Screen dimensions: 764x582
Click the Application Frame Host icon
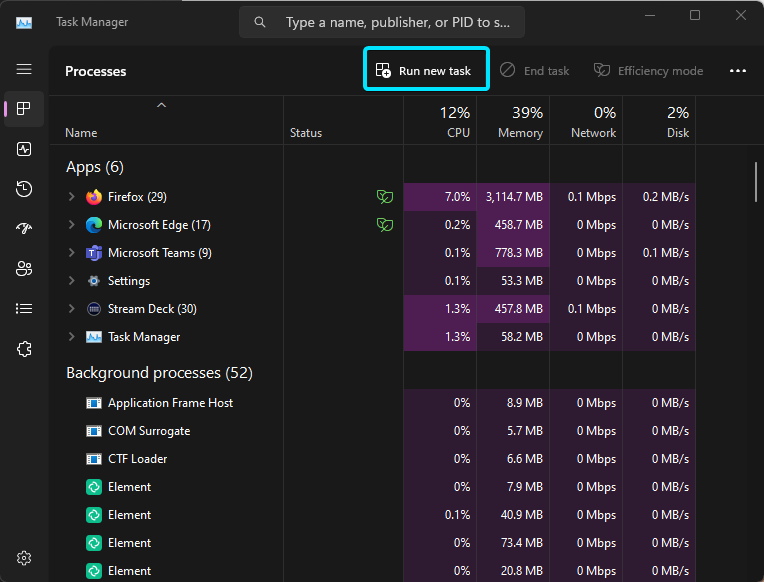coord(94,403)
